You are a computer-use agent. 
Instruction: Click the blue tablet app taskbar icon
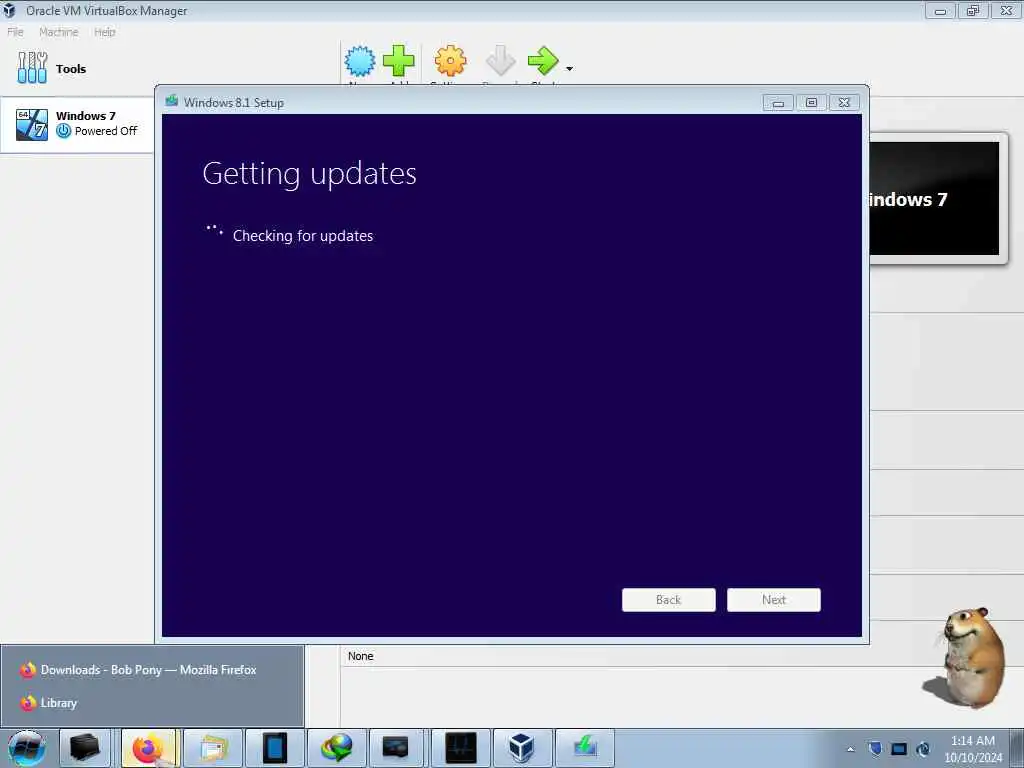[274, 748]
